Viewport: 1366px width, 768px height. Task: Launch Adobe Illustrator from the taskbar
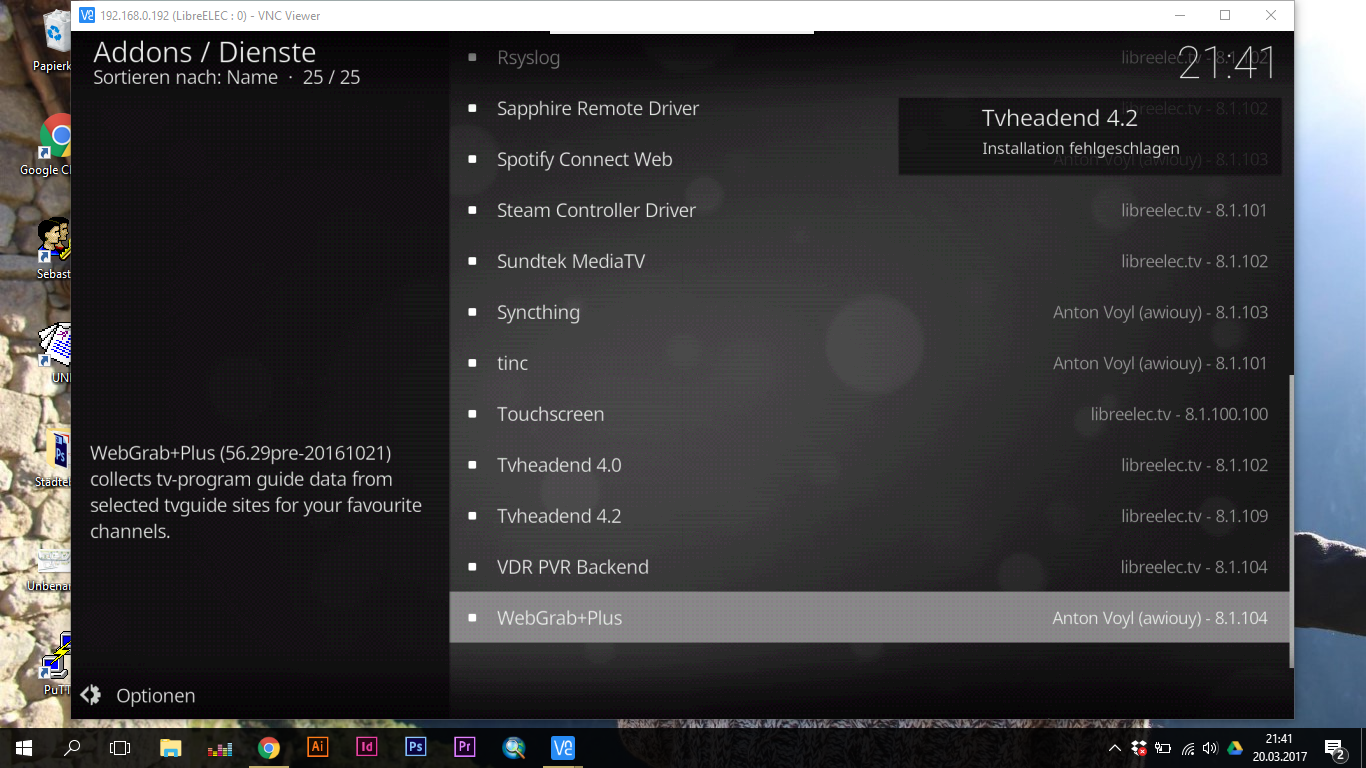pyautogui.click(x=317, y=747)
